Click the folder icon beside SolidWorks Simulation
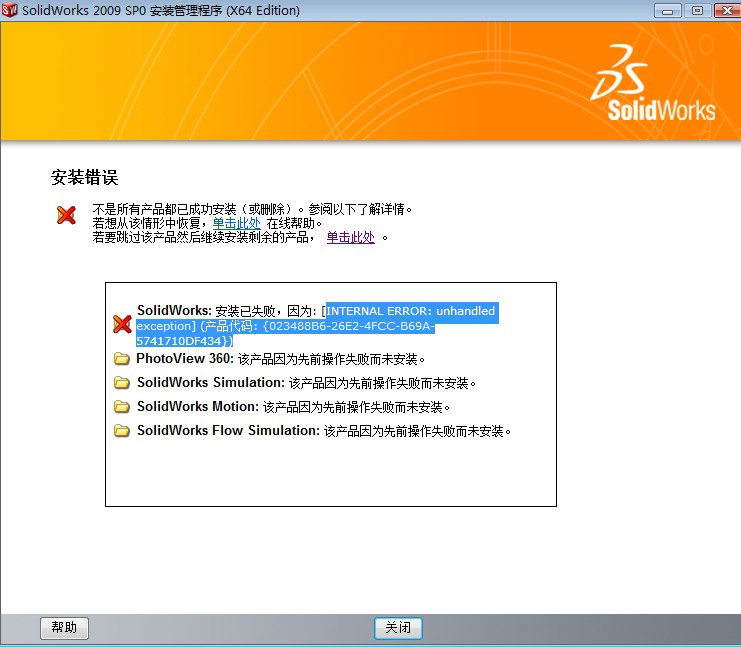The image size is (741, 647). tap(121, 382)
